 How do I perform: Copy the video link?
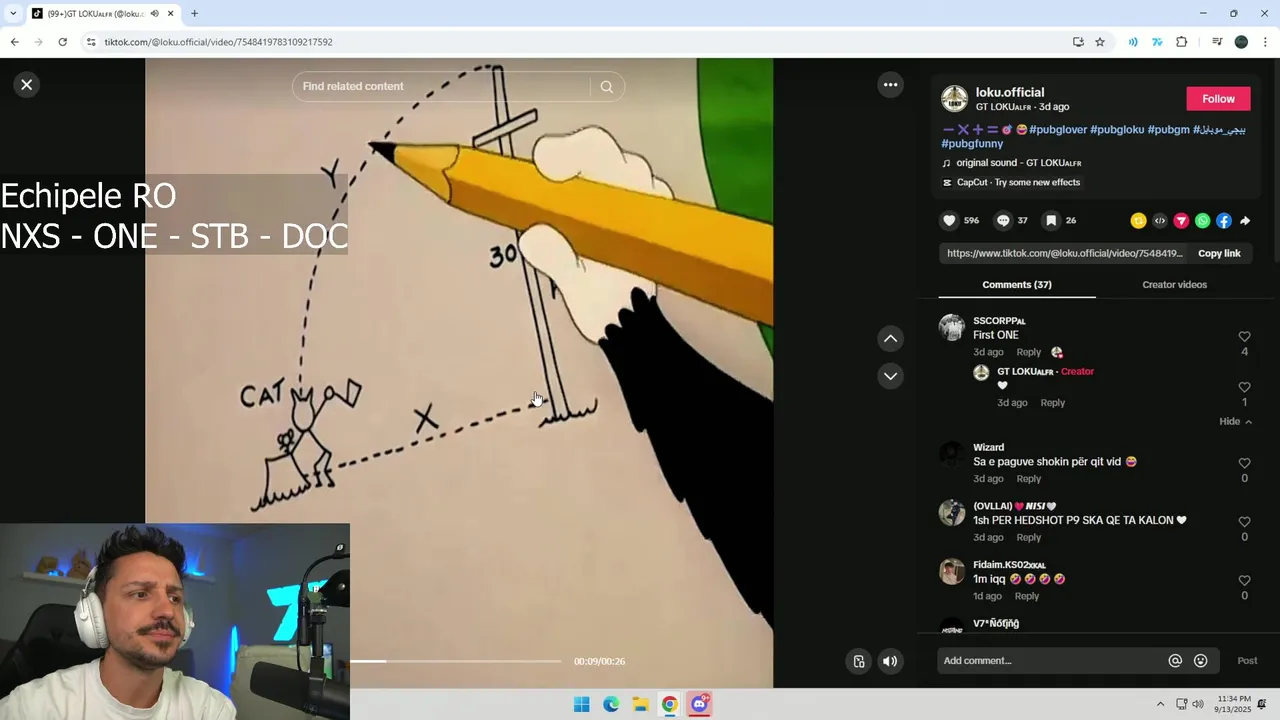[1219, 254]
